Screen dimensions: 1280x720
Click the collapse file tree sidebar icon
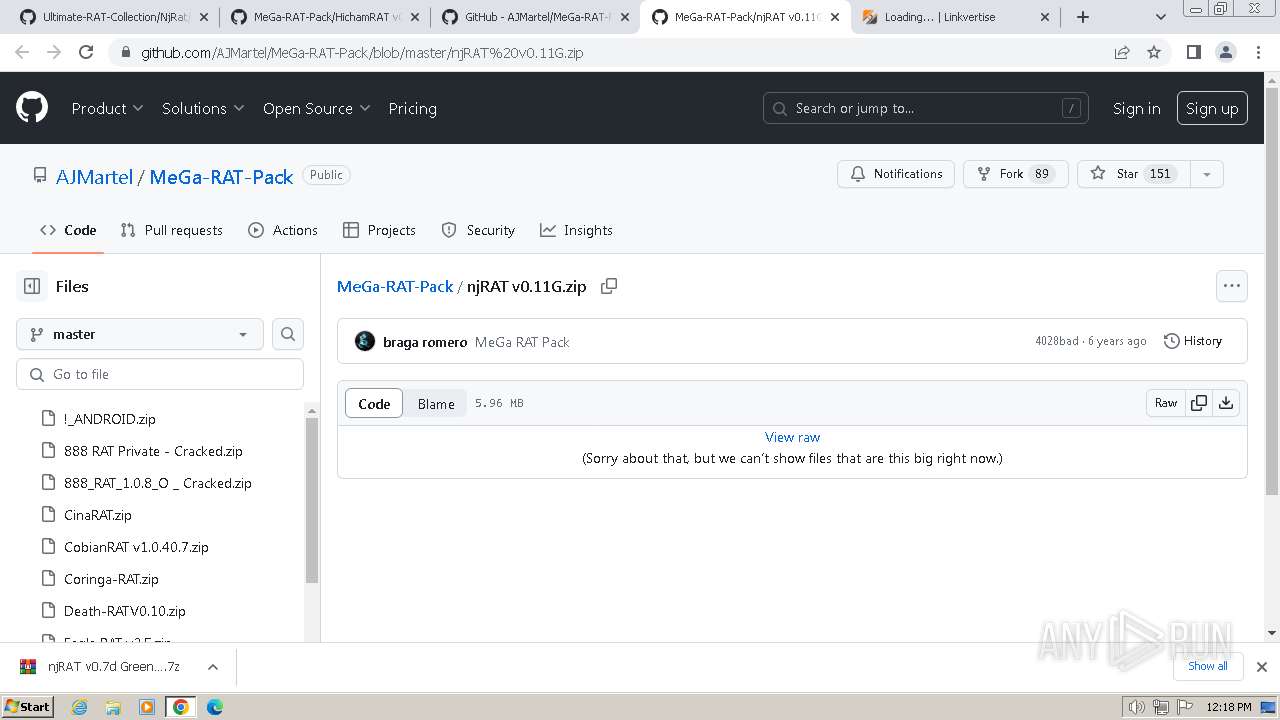coord(32,286)
